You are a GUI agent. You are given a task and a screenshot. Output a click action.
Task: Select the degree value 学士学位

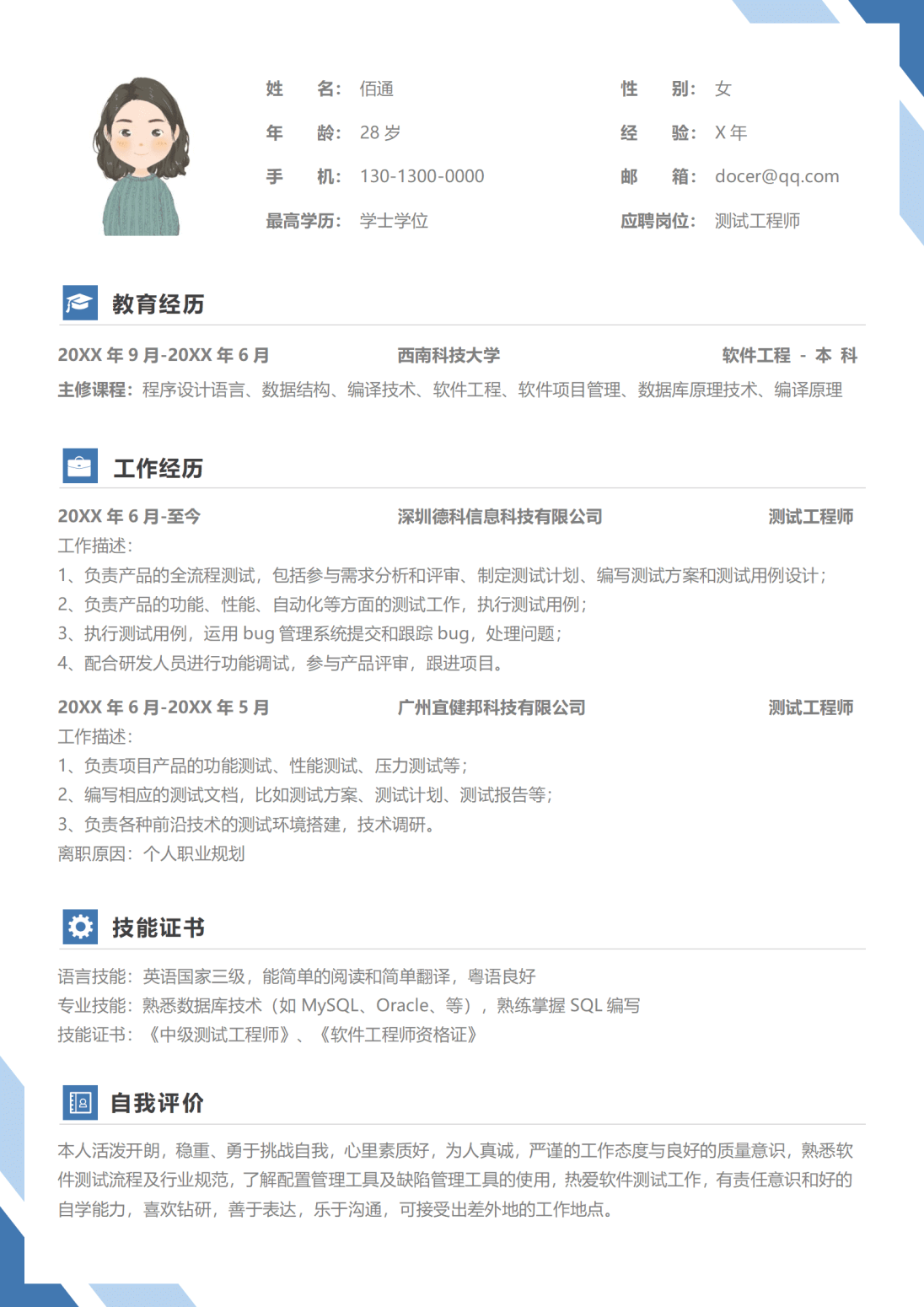(x=394, y=221)
